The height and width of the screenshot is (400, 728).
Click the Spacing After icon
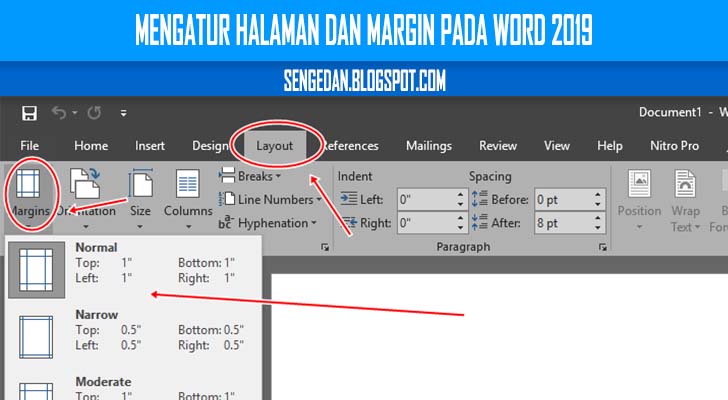(x=480, y=222)
